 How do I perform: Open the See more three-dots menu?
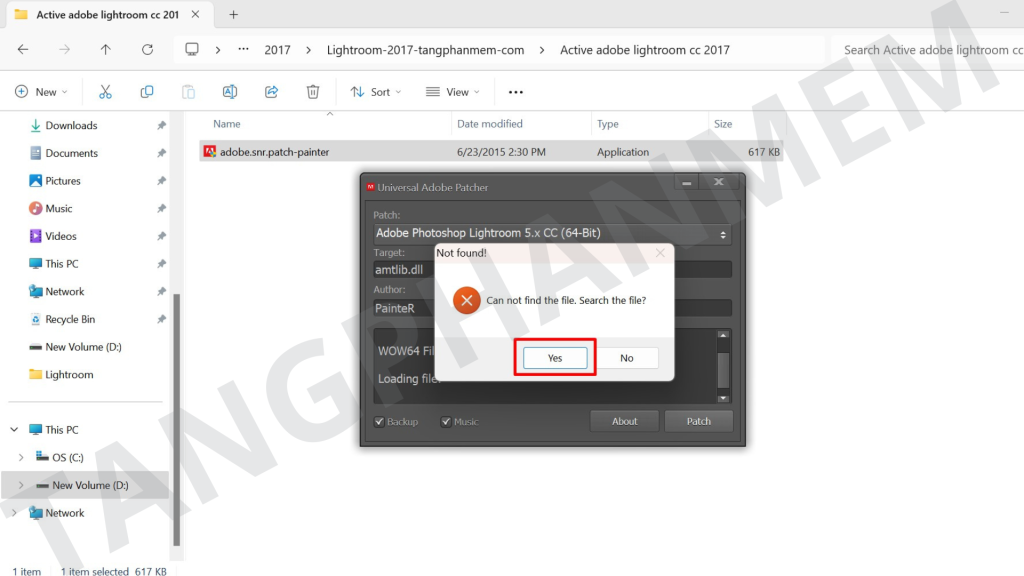click(x=516, y=92)
